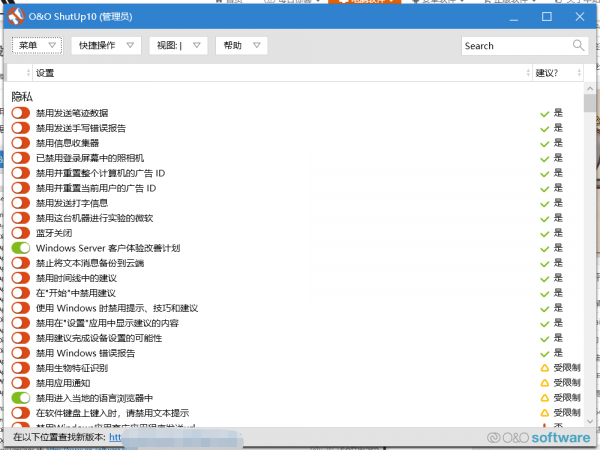
Task: Open the new version link in footer
Action: (115, 437)
